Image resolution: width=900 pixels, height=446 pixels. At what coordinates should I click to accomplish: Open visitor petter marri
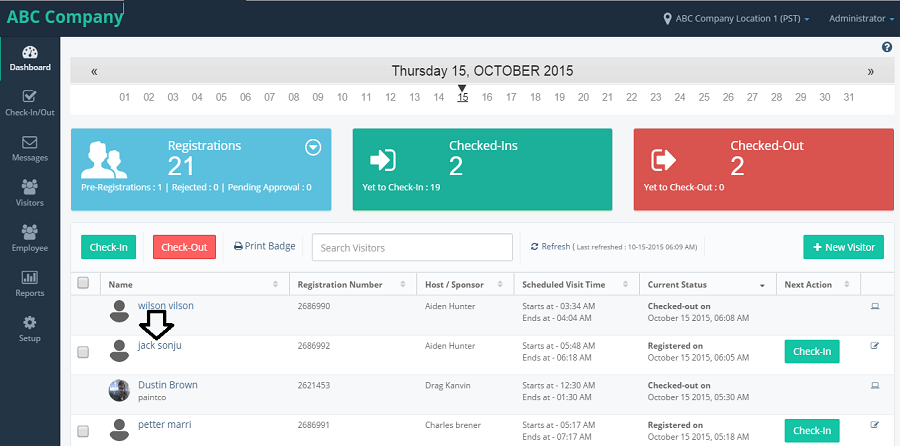click(165, 425)
